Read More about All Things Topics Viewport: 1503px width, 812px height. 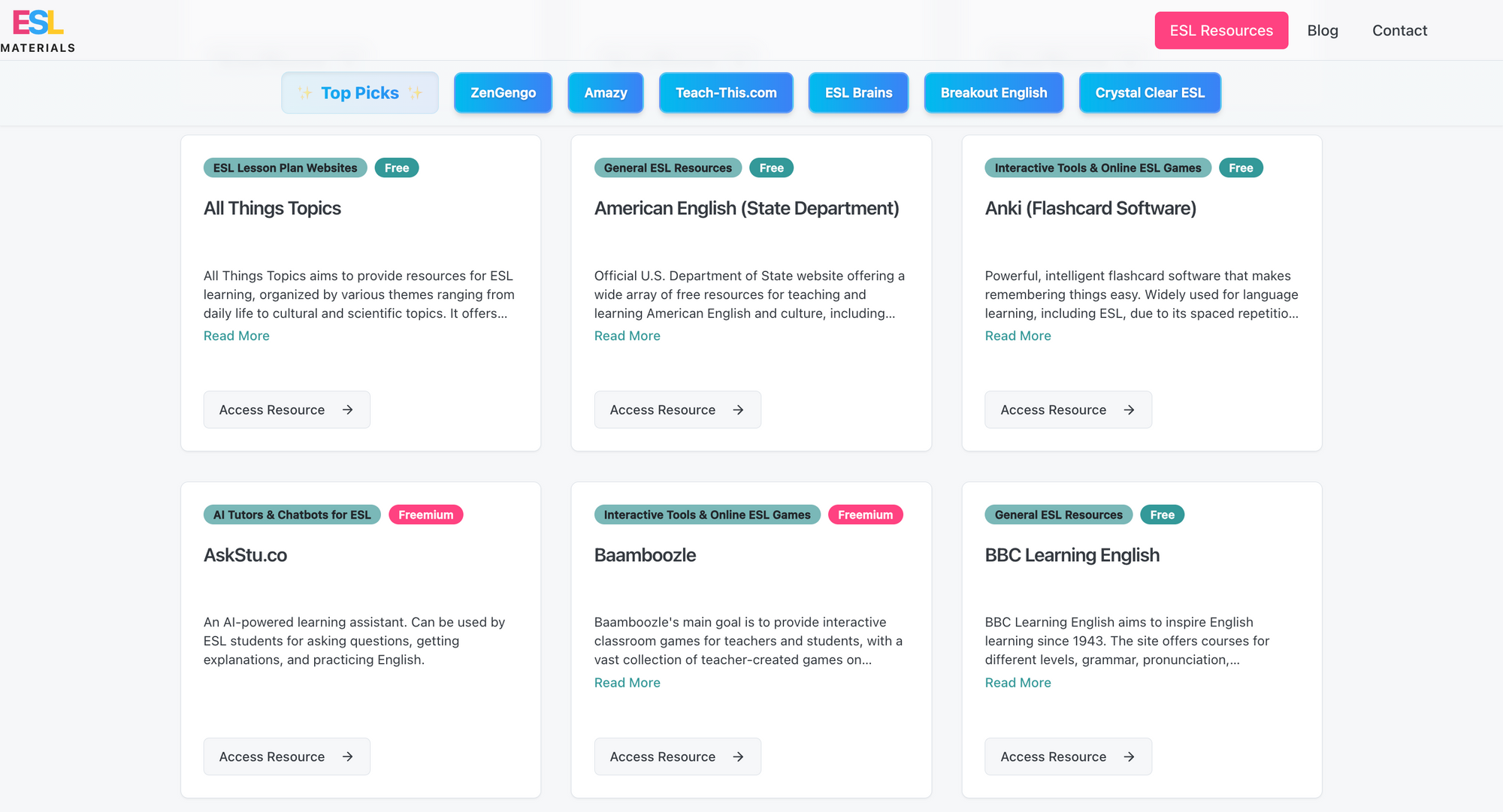(x=237, y=336)
